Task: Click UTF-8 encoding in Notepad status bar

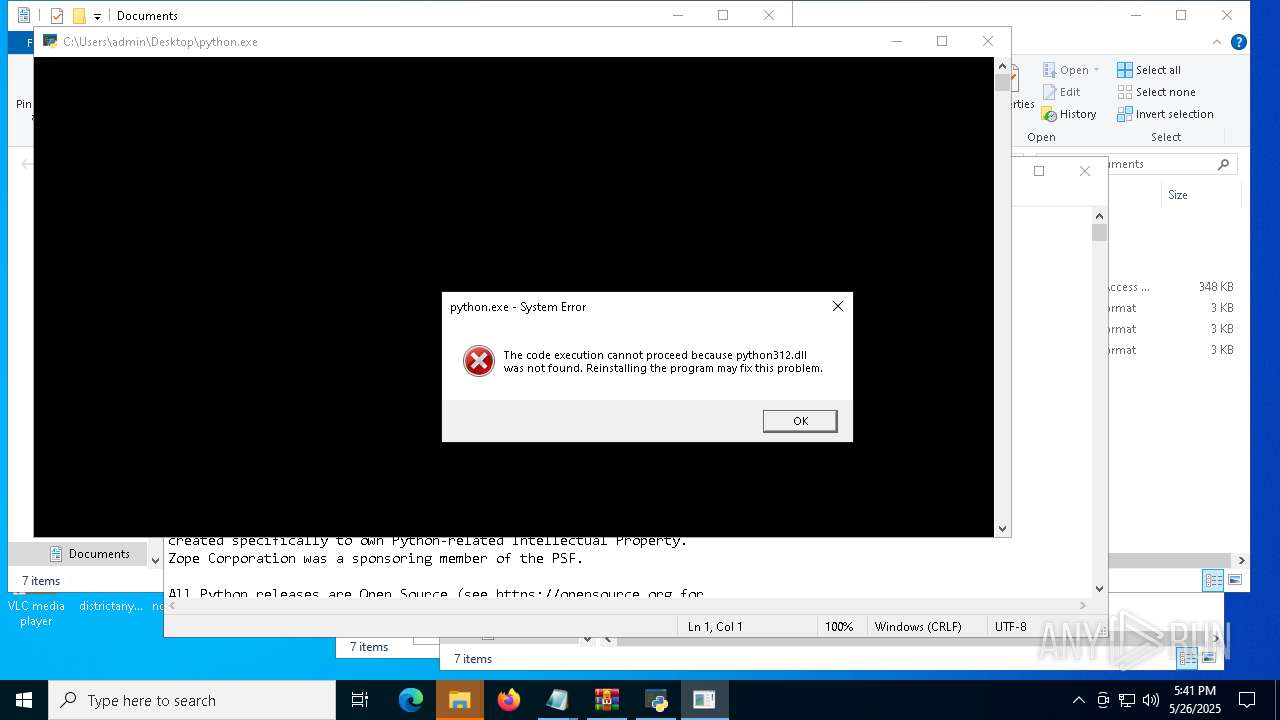Action: click(1010, 627)
